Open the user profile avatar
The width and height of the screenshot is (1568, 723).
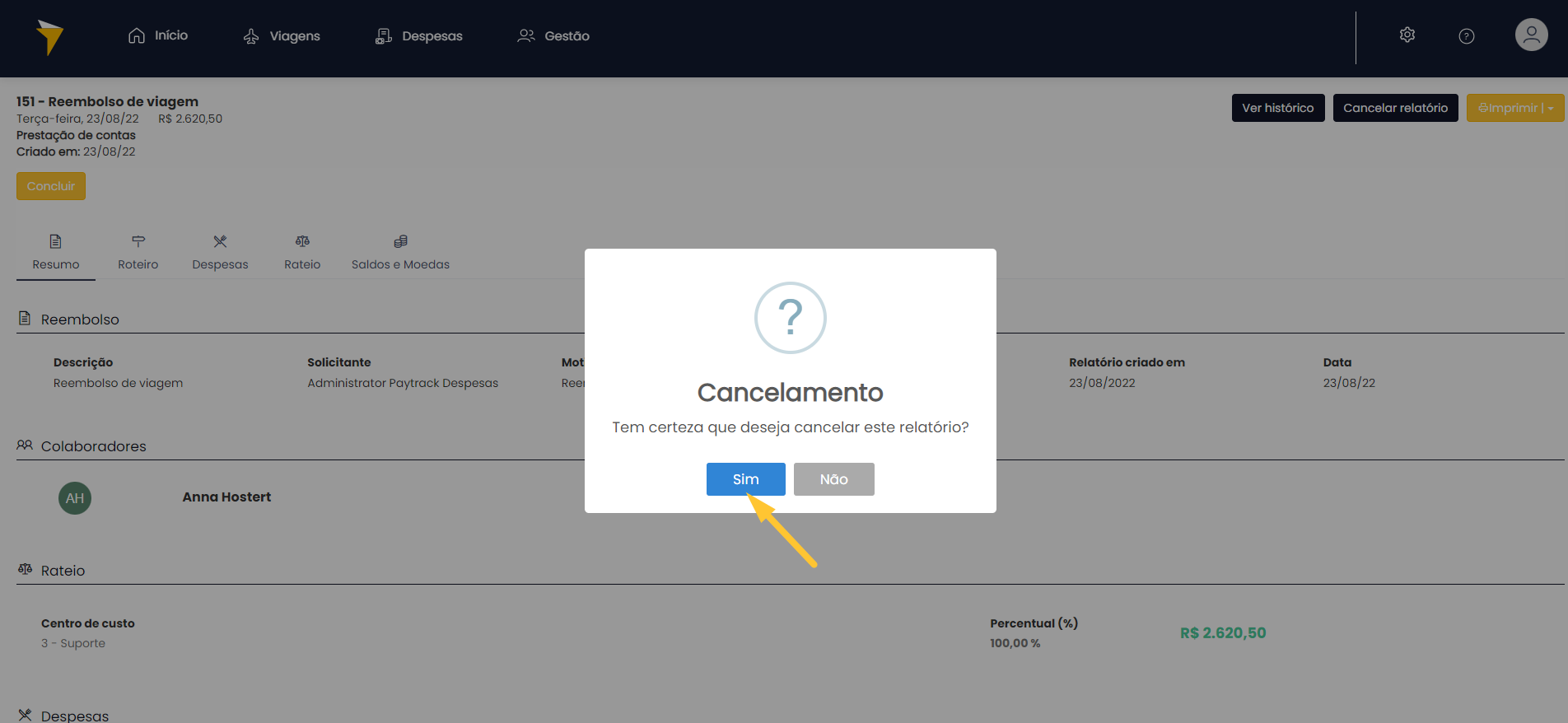1531,35
